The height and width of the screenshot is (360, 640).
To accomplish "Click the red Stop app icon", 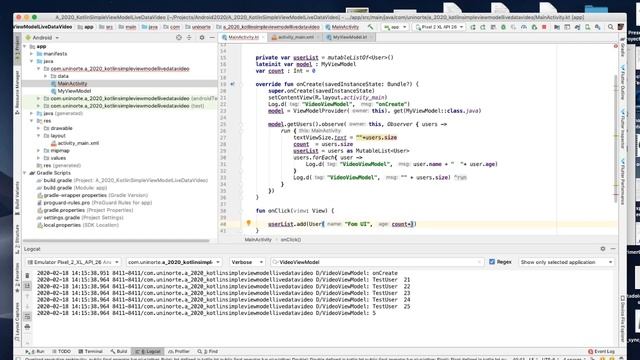I will (x=544, y=27).
